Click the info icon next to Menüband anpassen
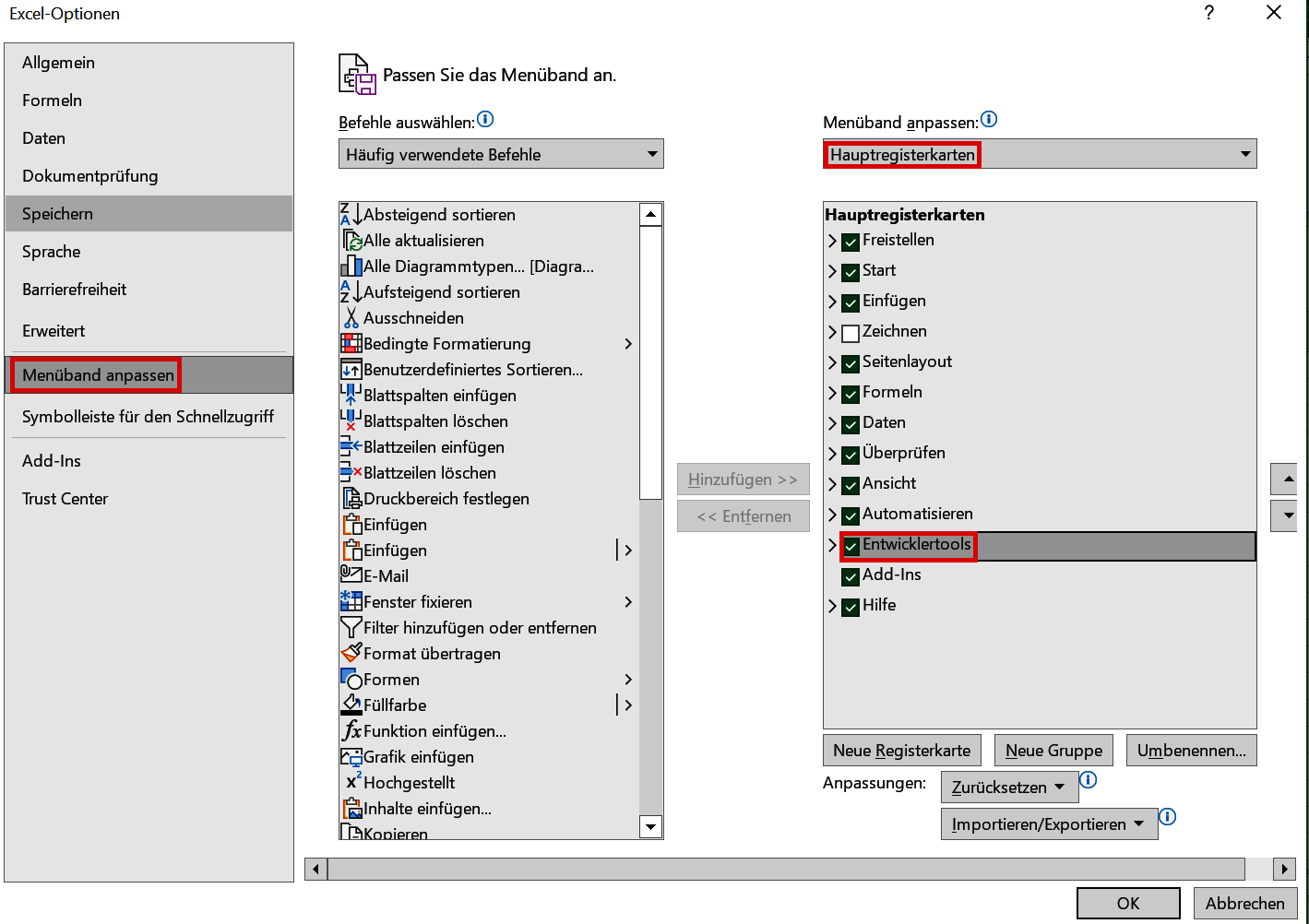 [x=988, y=119]
